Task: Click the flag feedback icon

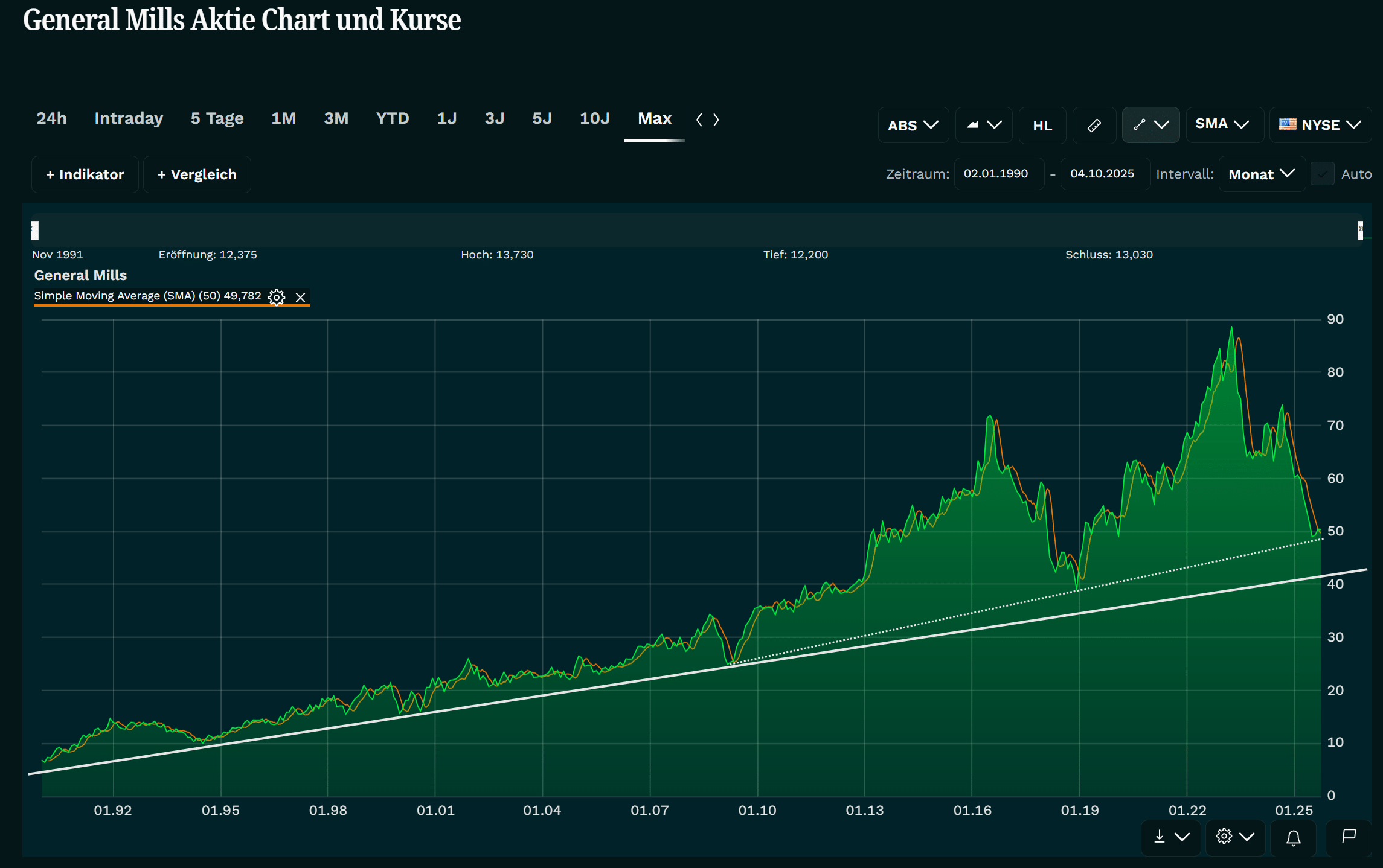Action: tap(1349, 837)
